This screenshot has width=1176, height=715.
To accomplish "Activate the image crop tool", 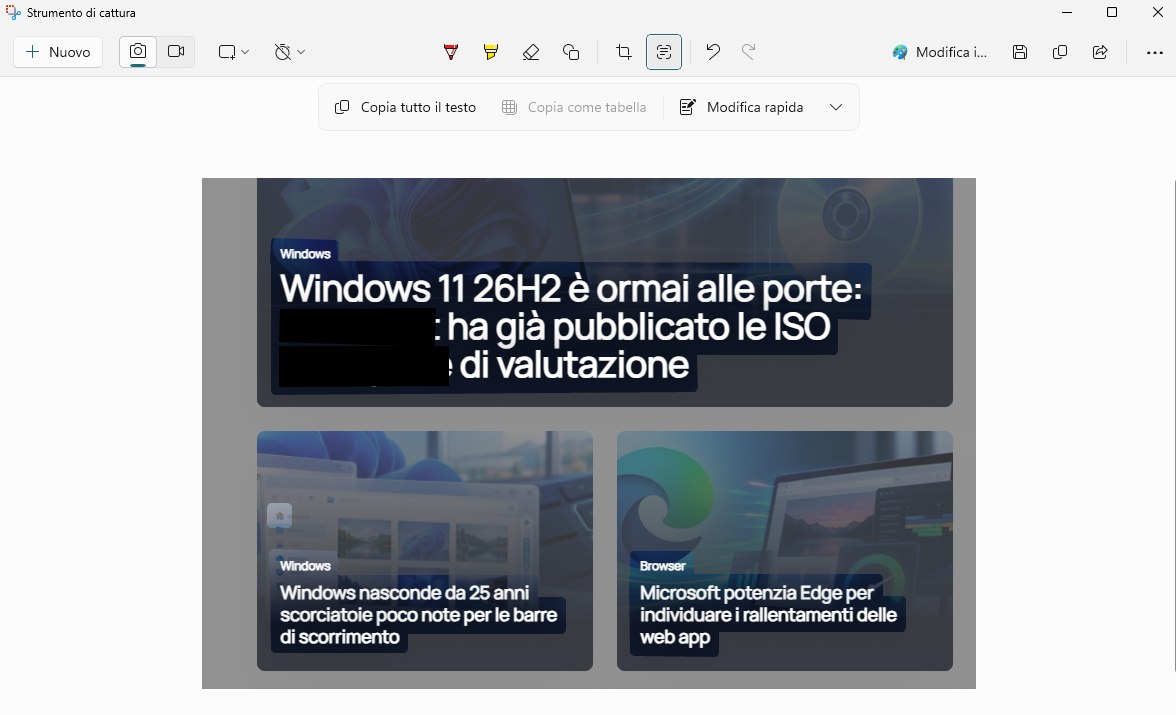I will [x=624, y=52].
